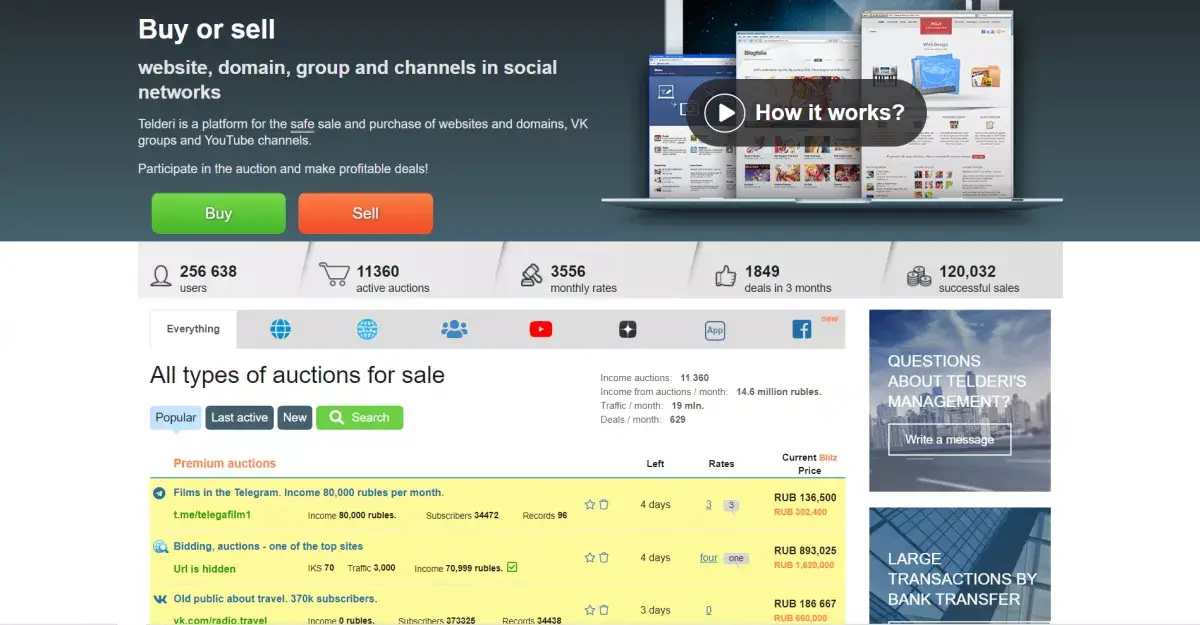Open rates count 0 on travel row
Image resolution: width=1200 pixels, height=625 pixels.
point(708,610)
